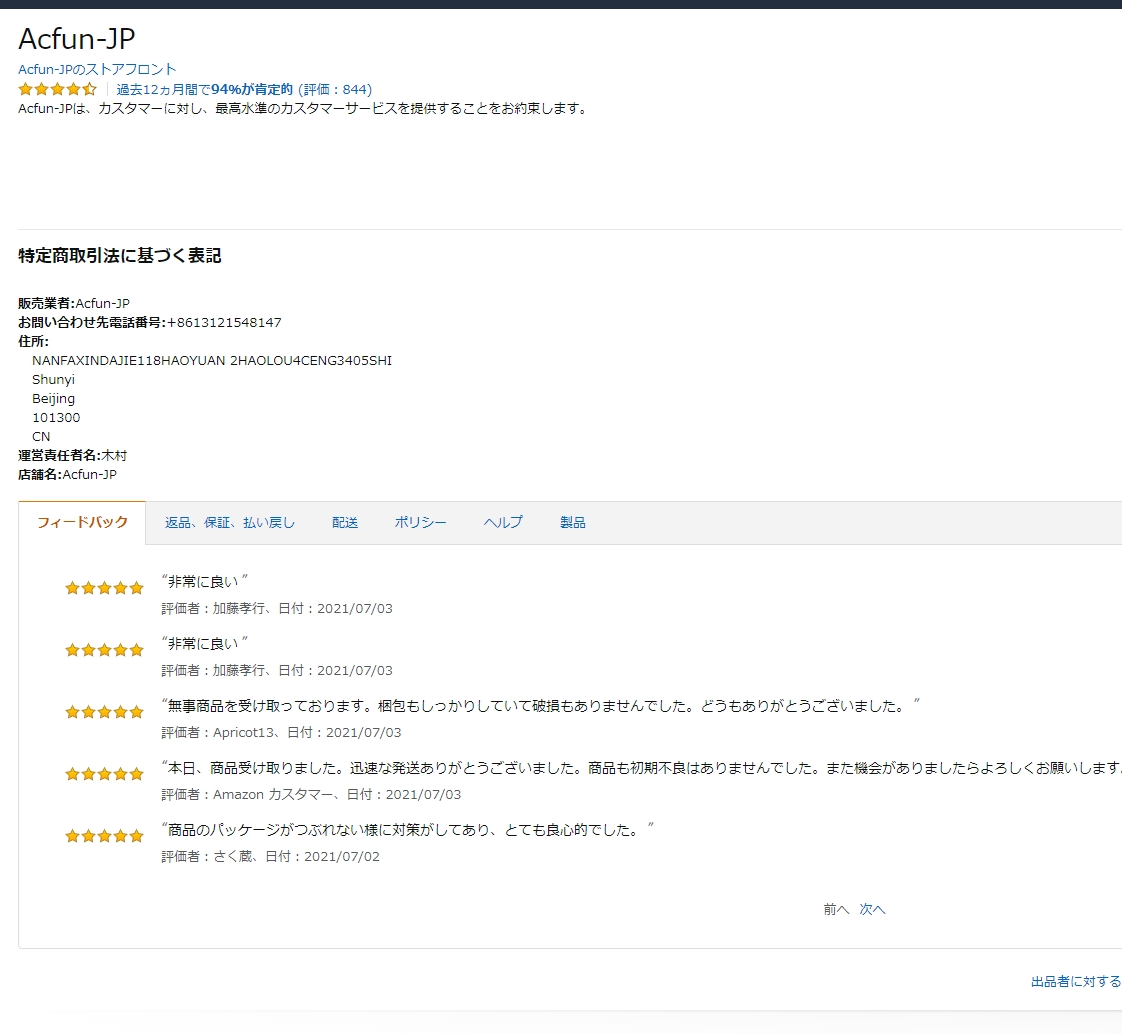Click the star icons beside Apricot13's review
The width and height of the screenshot is (1122, 1034).
tap(104, 712)
